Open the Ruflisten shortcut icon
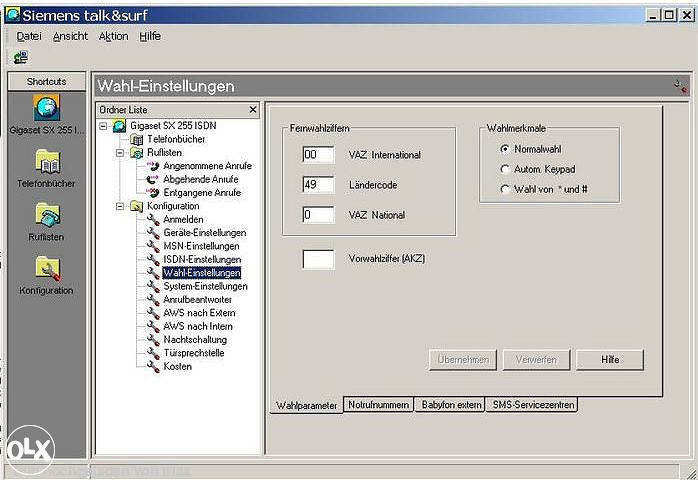The width and height of the screenshot is (698, 480). click(x=48, y=215)
